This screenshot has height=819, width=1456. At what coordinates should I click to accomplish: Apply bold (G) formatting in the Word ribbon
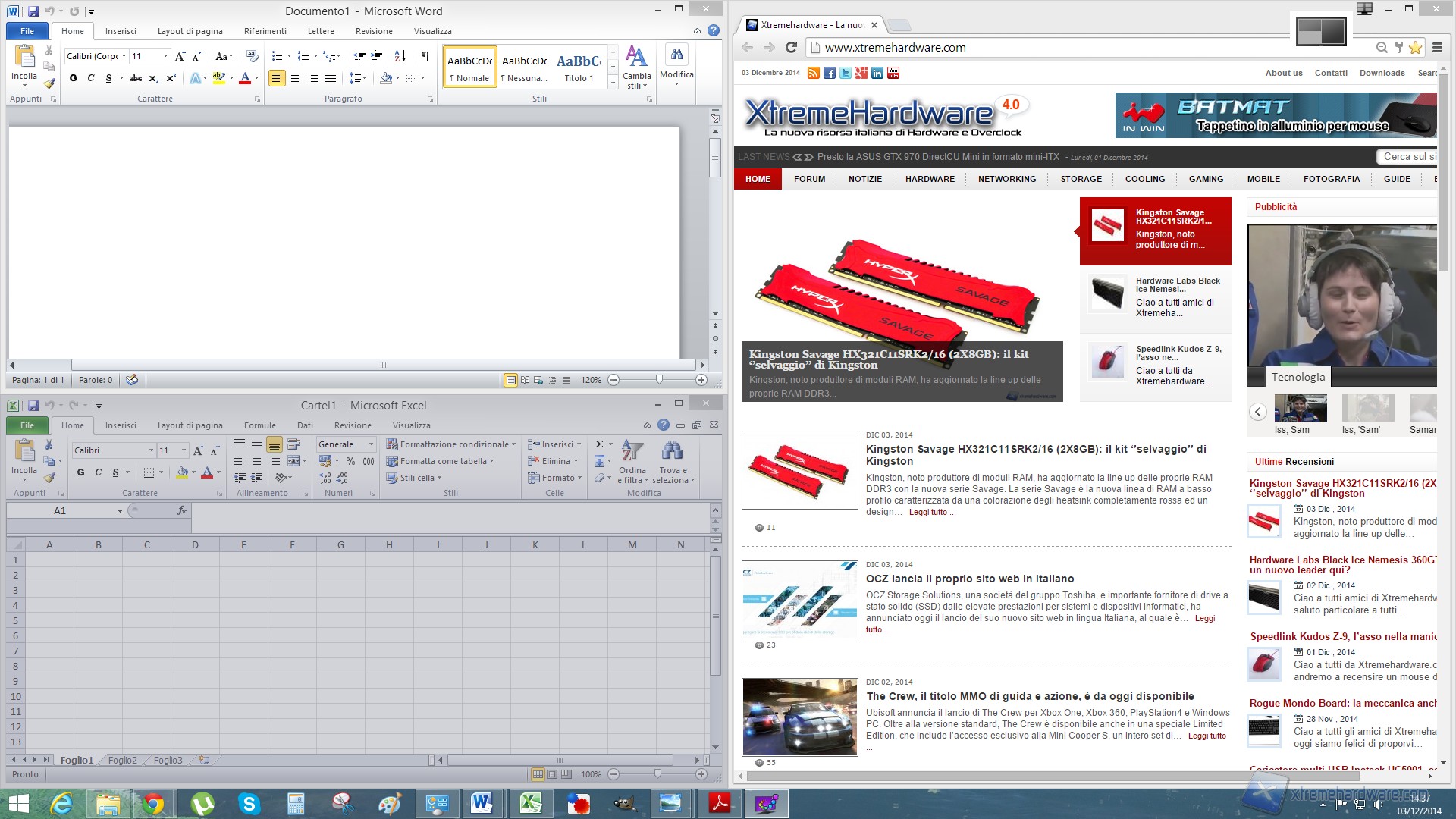tap(73, 77)
